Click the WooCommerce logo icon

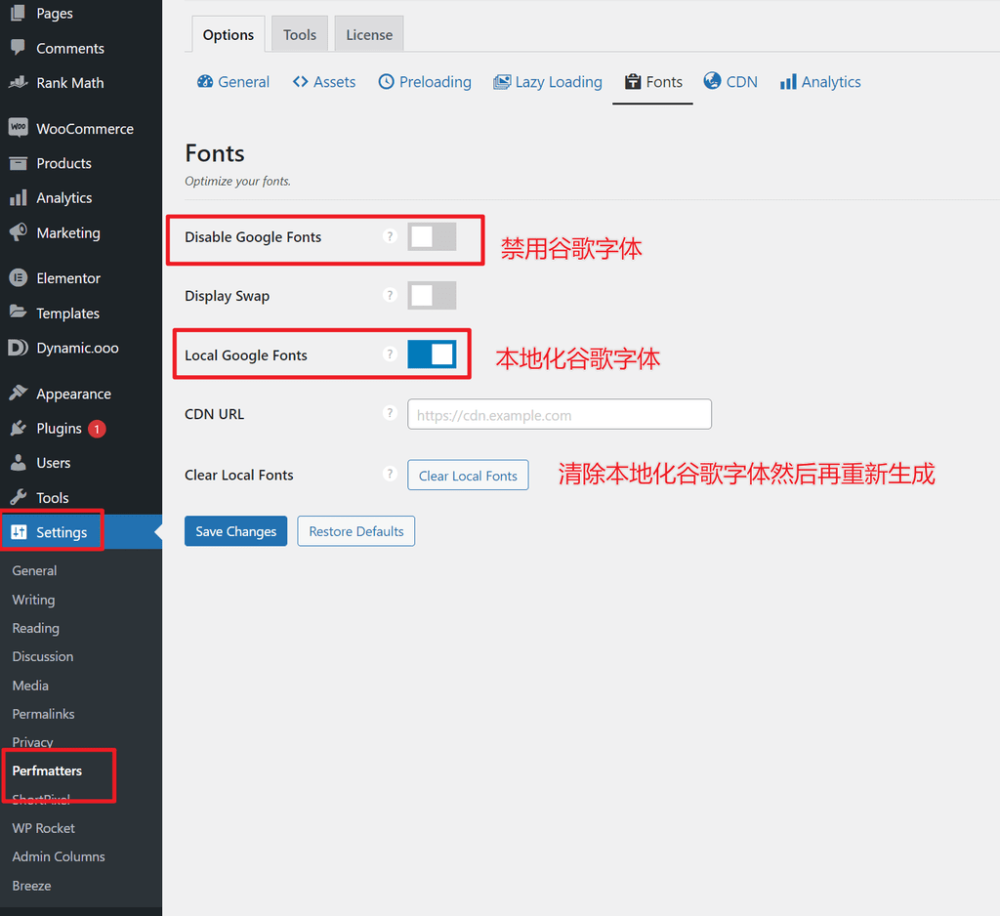click(x=18, y=128)
